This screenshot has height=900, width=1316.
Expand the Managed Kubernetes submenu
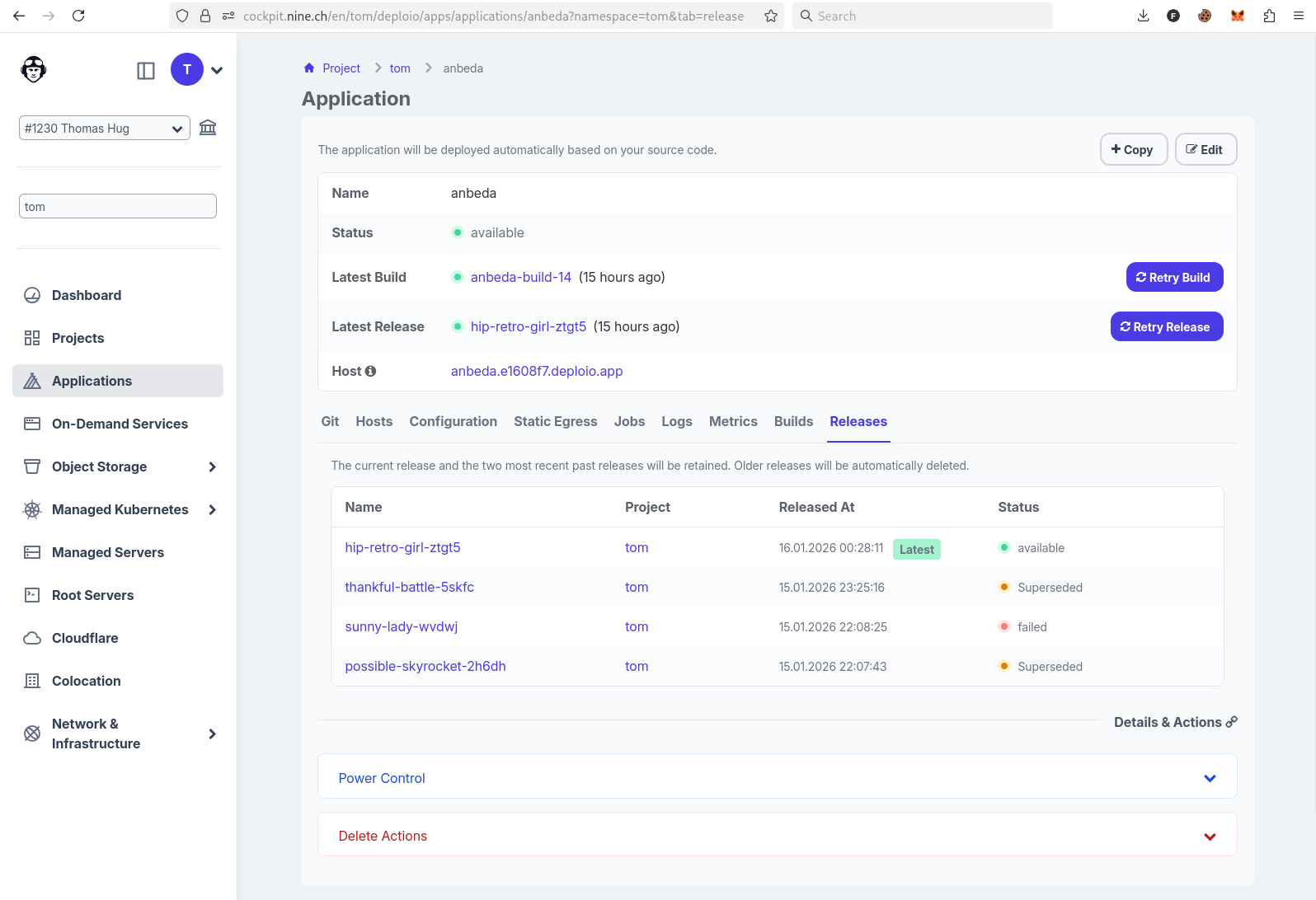[x=212, y=510]
